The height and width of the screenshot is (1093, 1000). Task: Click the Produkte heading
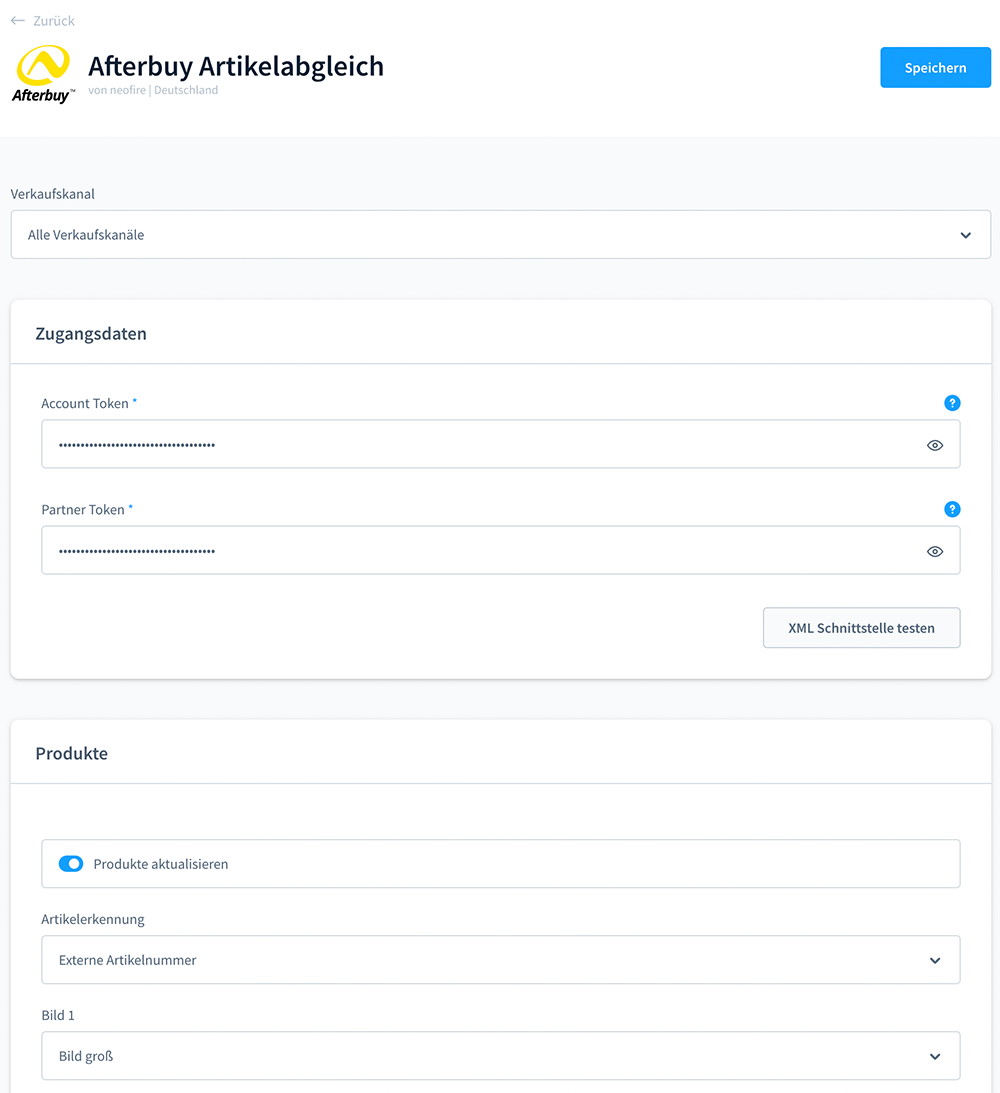click(x=72, y=754)
